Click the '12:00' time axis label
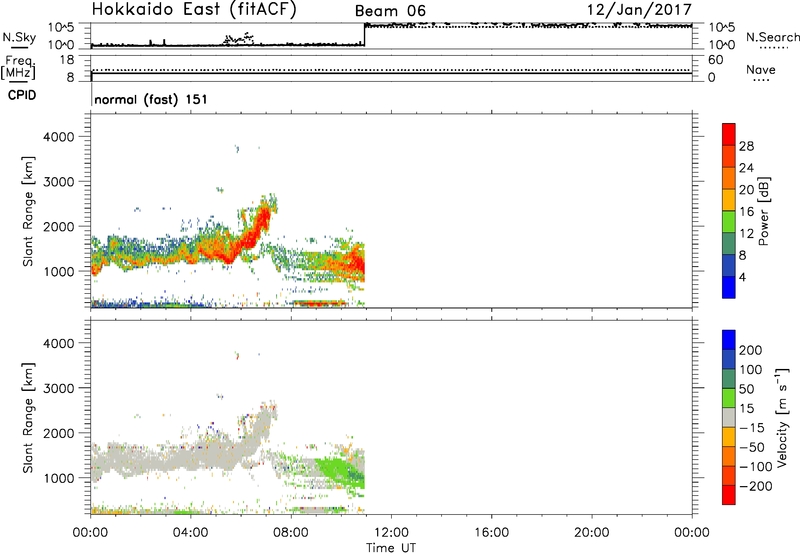This screenshot has height=554, width=800. point(391,533)
